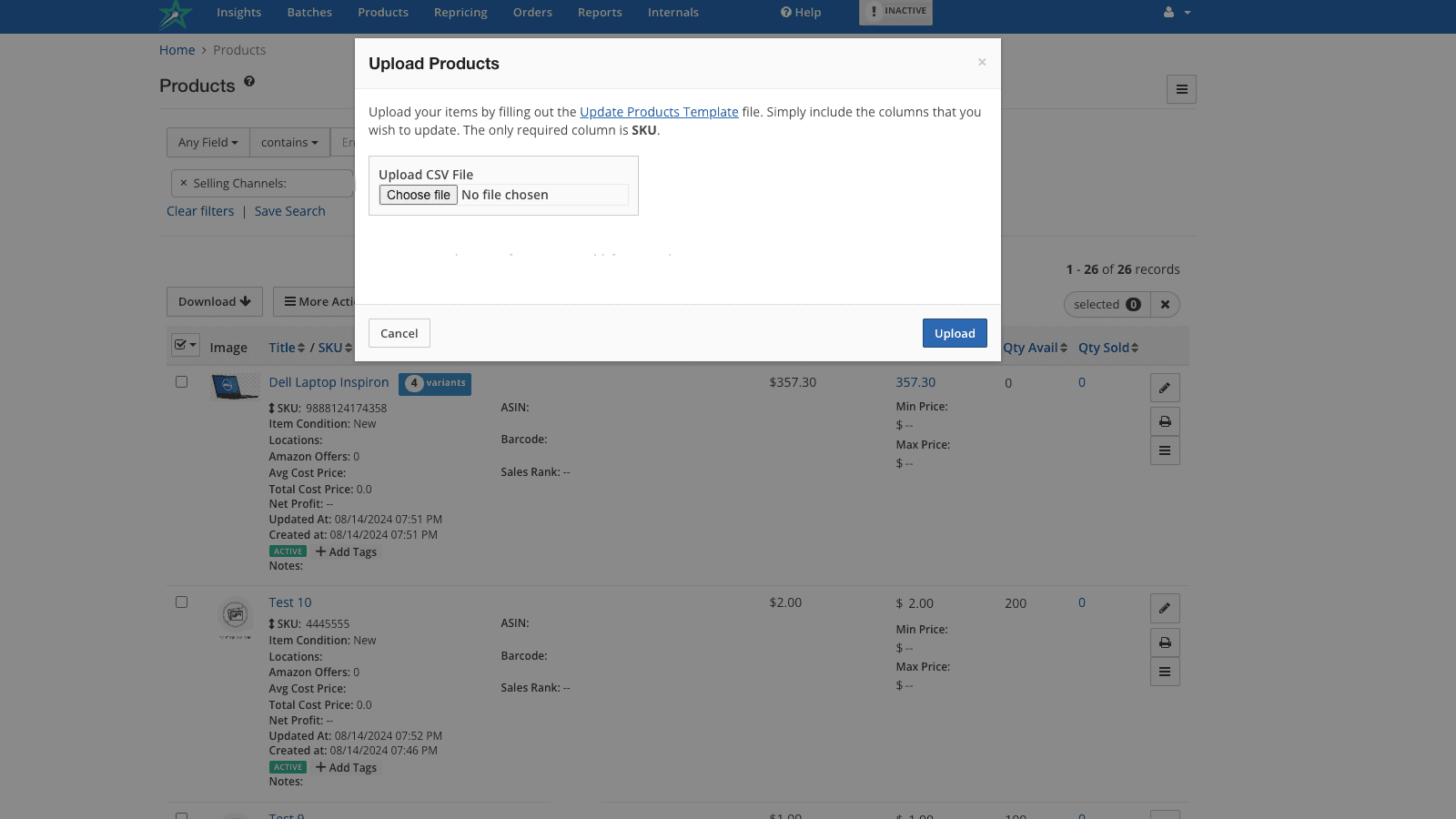
Task: Click the help question mark beside Products title
Action: point(249,82)
